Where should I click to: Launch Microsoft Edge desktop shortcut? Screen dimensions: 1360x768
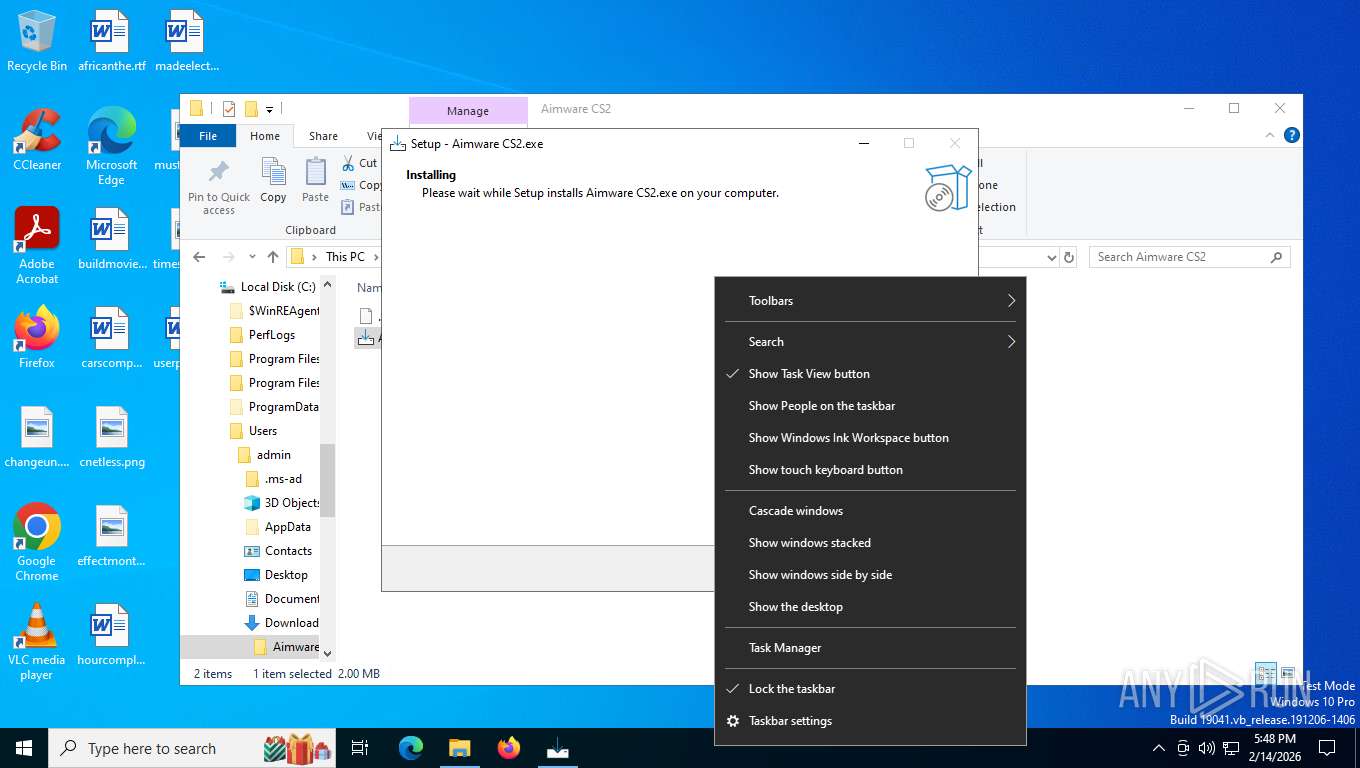tap(111, 146)
